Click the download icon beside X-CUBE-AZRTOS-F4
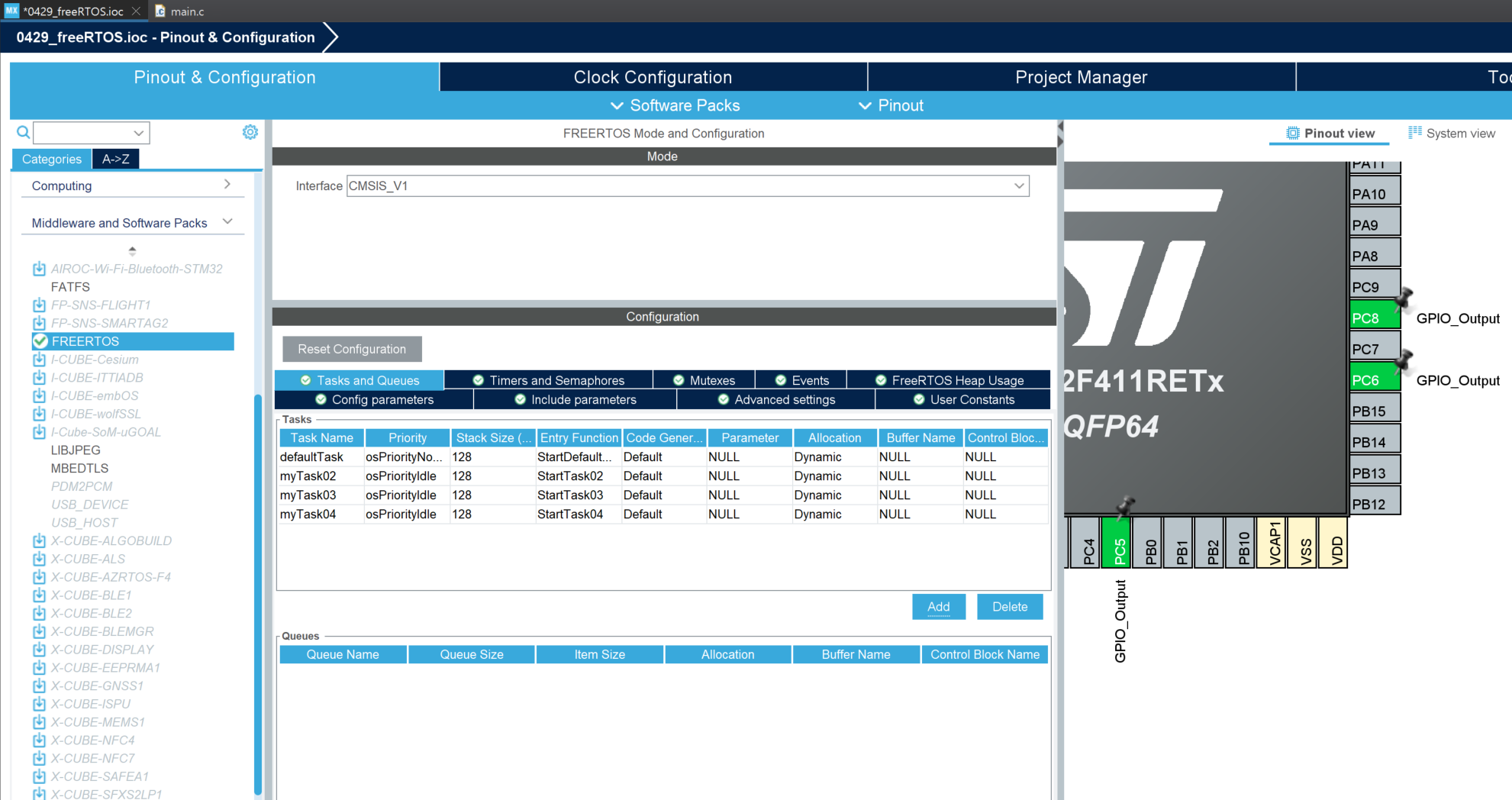1512x800 pixels. 39,577
